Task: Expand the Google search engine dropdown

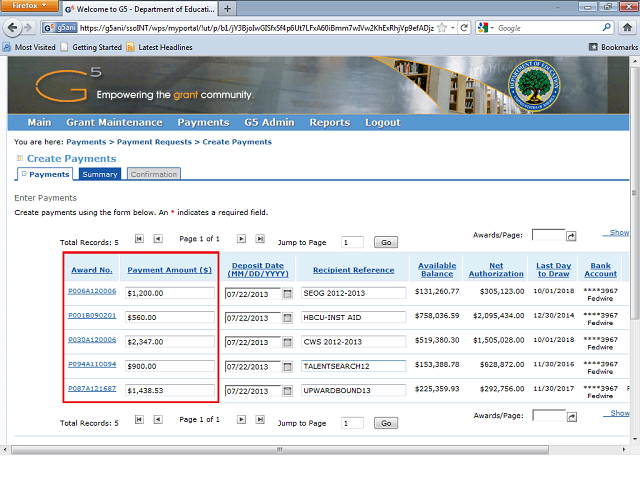Action: tap(490, 28)
